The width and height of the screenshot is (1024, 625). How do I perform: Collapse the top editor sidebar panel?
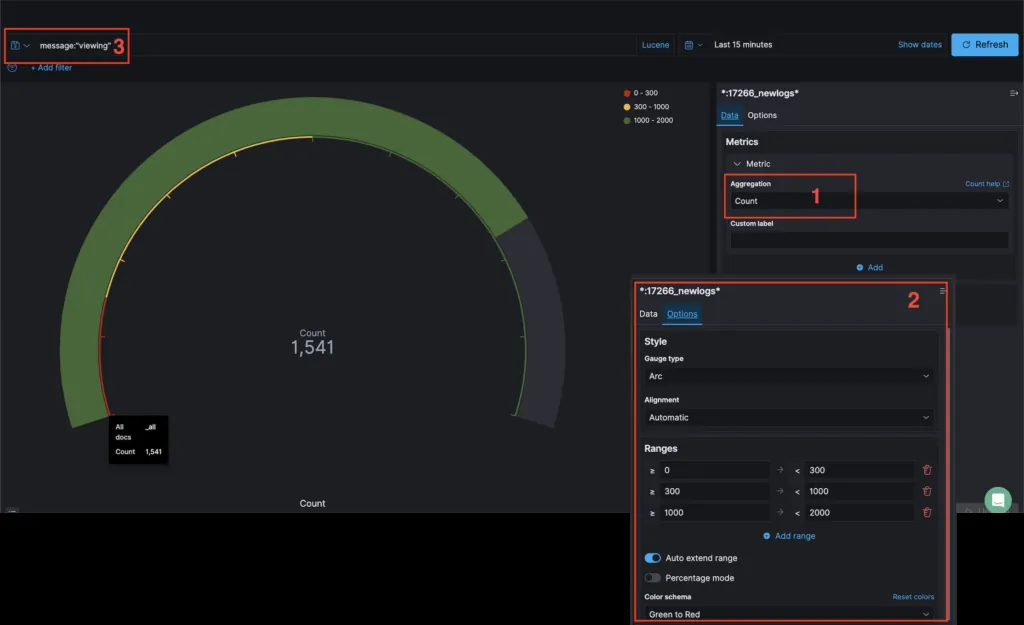click(1014, 93)
